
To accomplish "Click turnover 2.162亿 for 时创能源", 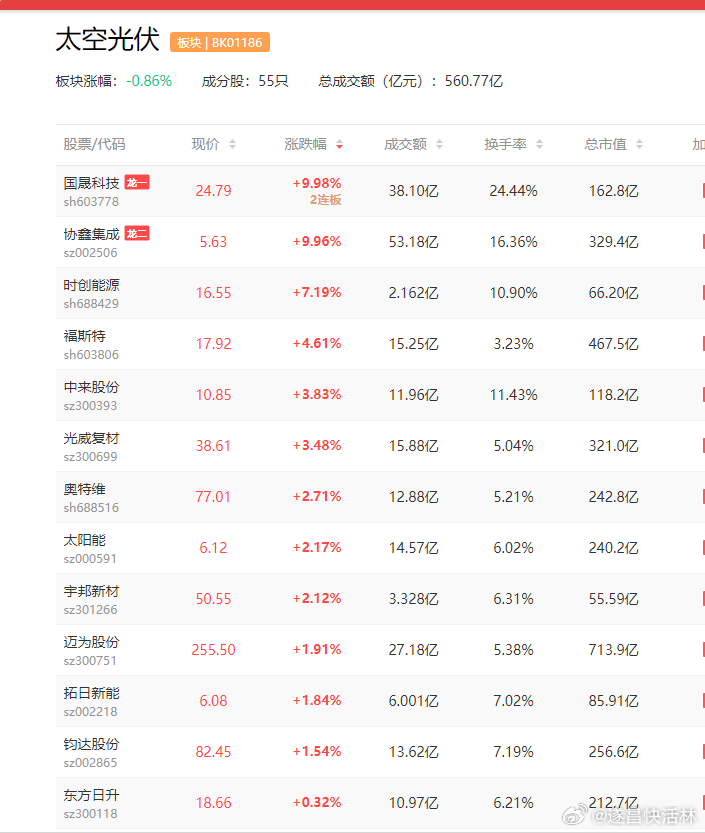I will 413,293.
